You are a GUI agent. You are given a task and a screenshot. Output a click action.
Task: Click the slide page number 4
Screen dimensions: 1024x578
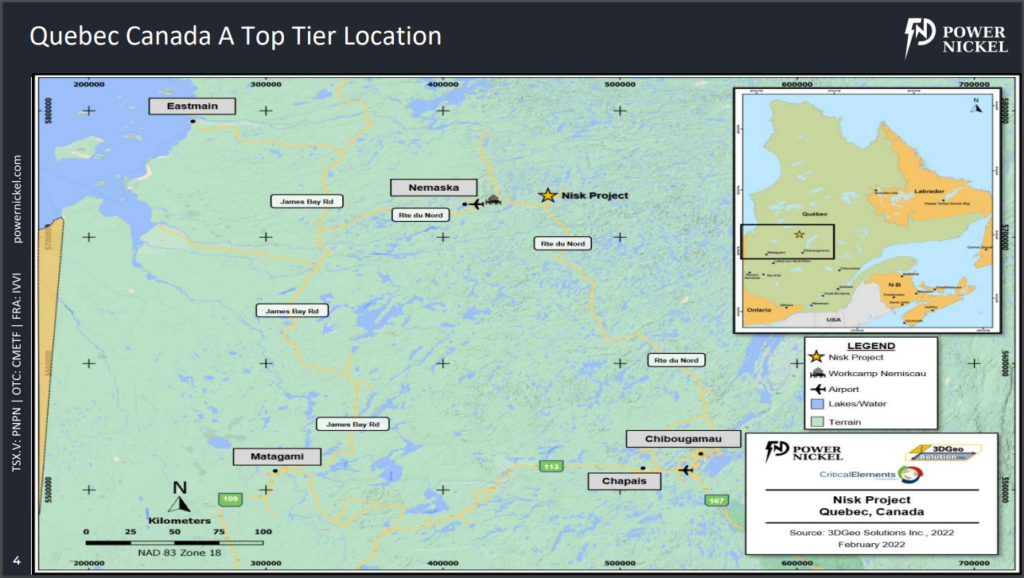tap(16, 560)
